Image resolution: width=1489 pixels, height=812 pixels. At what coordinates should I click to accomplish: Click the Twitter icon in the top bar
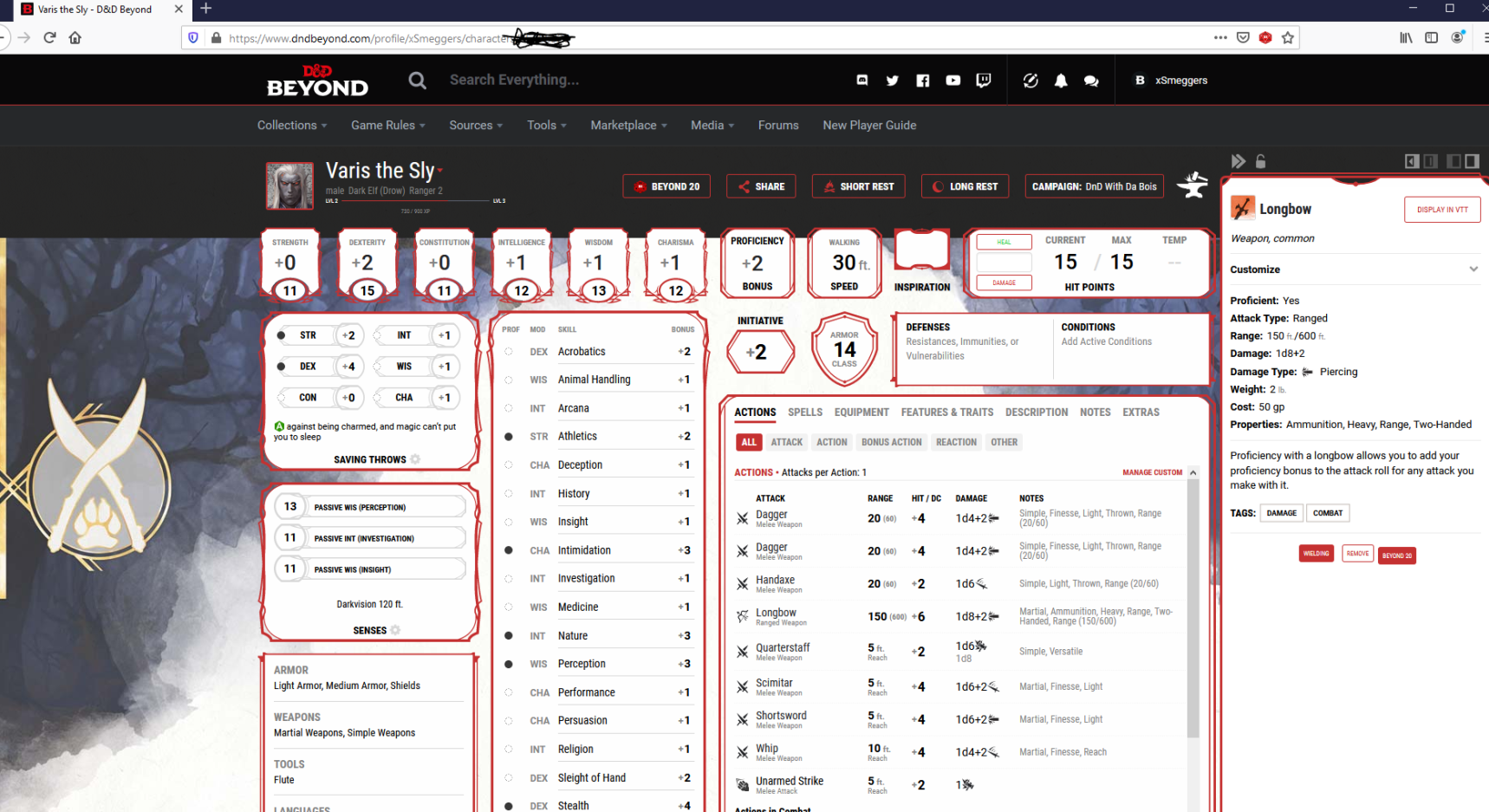892,80
